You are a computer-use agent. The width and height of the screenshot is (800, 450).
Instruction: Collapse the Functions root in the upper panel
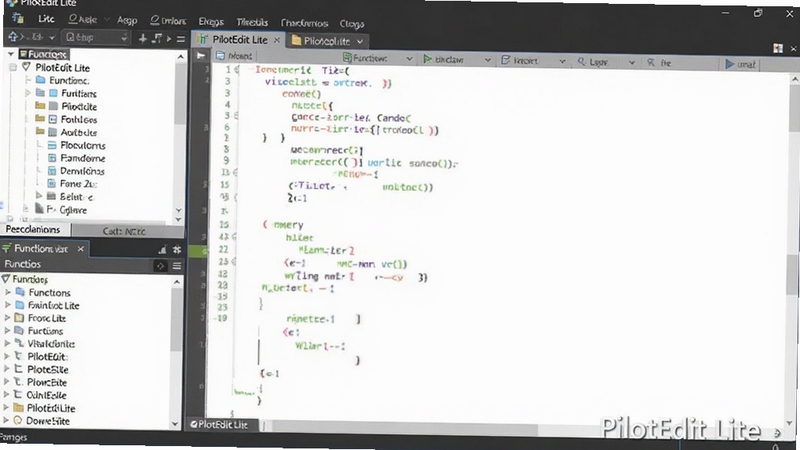pyautogui.click(x=10, y=54)
